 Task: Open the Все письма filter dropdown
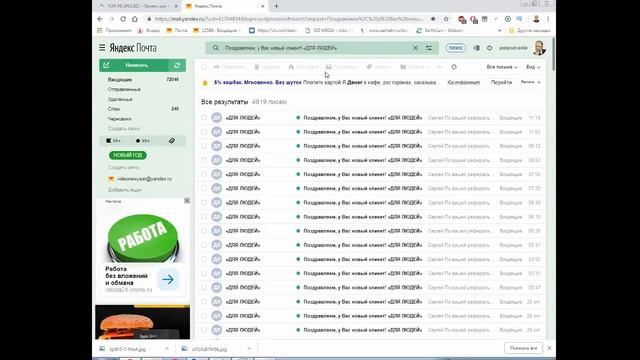point(502,67)
